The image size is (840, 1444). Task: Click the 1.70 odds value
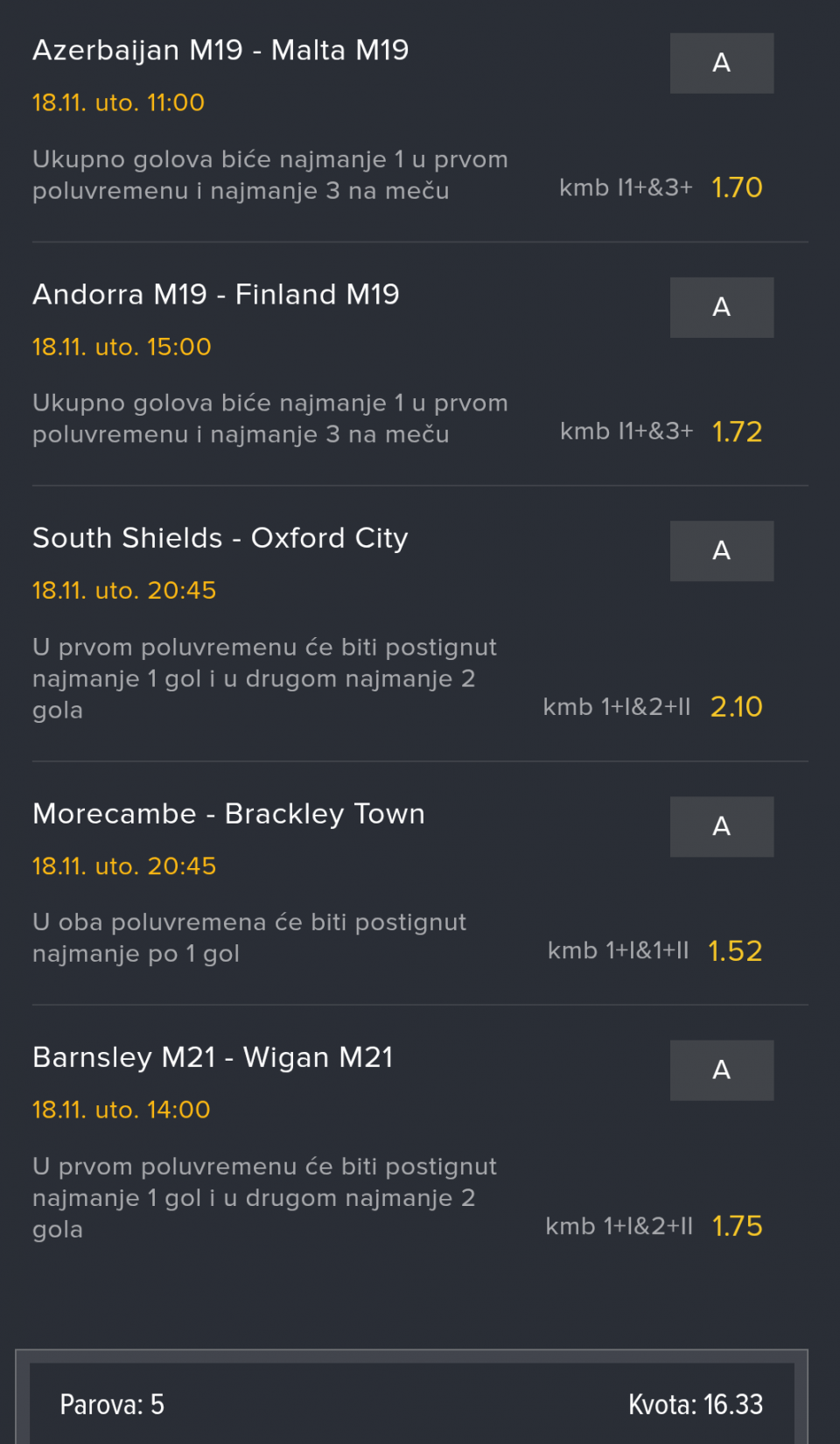737,187
